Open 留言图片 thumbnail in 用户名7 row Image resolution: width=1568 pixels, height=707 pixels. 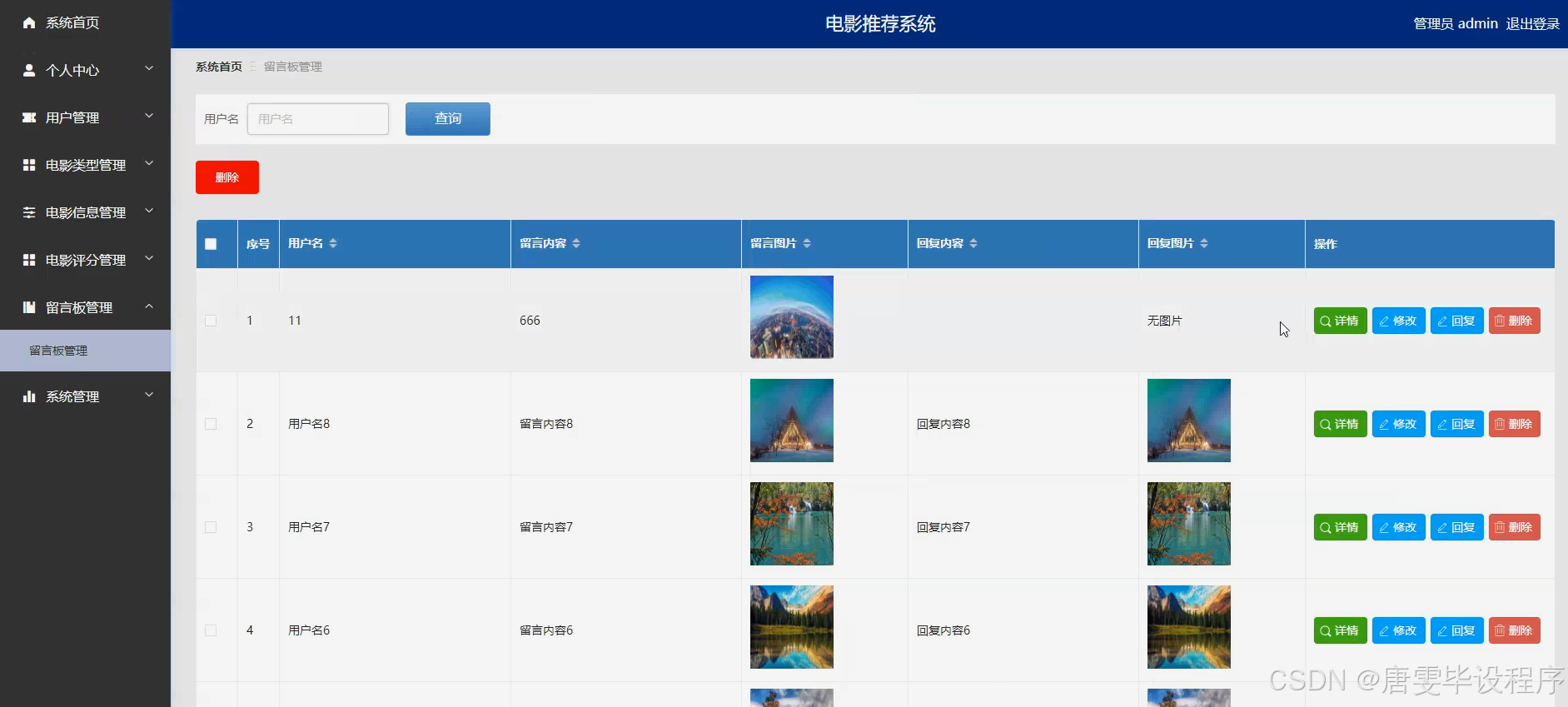792,524
